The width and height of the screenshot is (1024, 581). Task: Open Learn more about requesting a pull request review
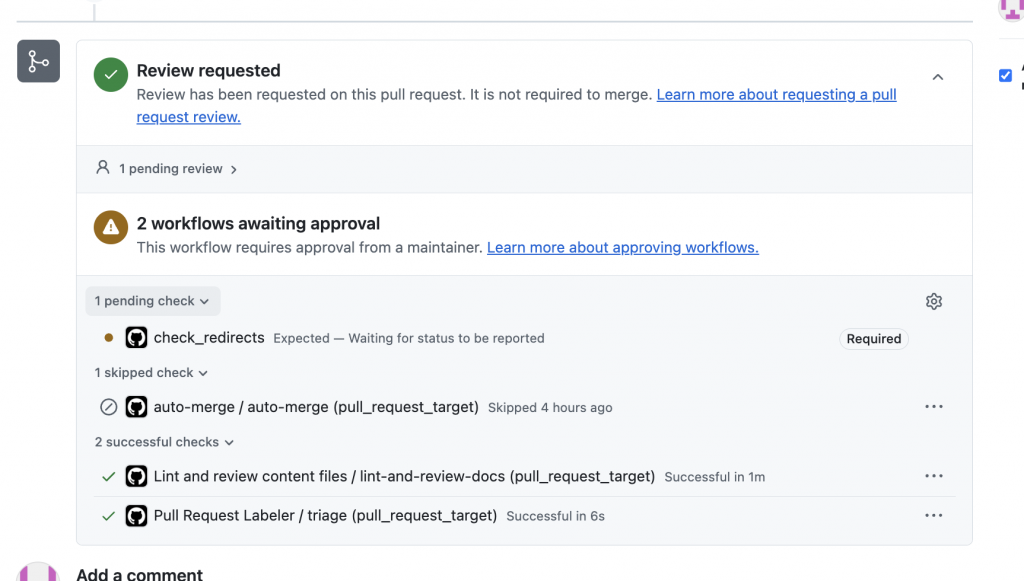coord(776,95)
